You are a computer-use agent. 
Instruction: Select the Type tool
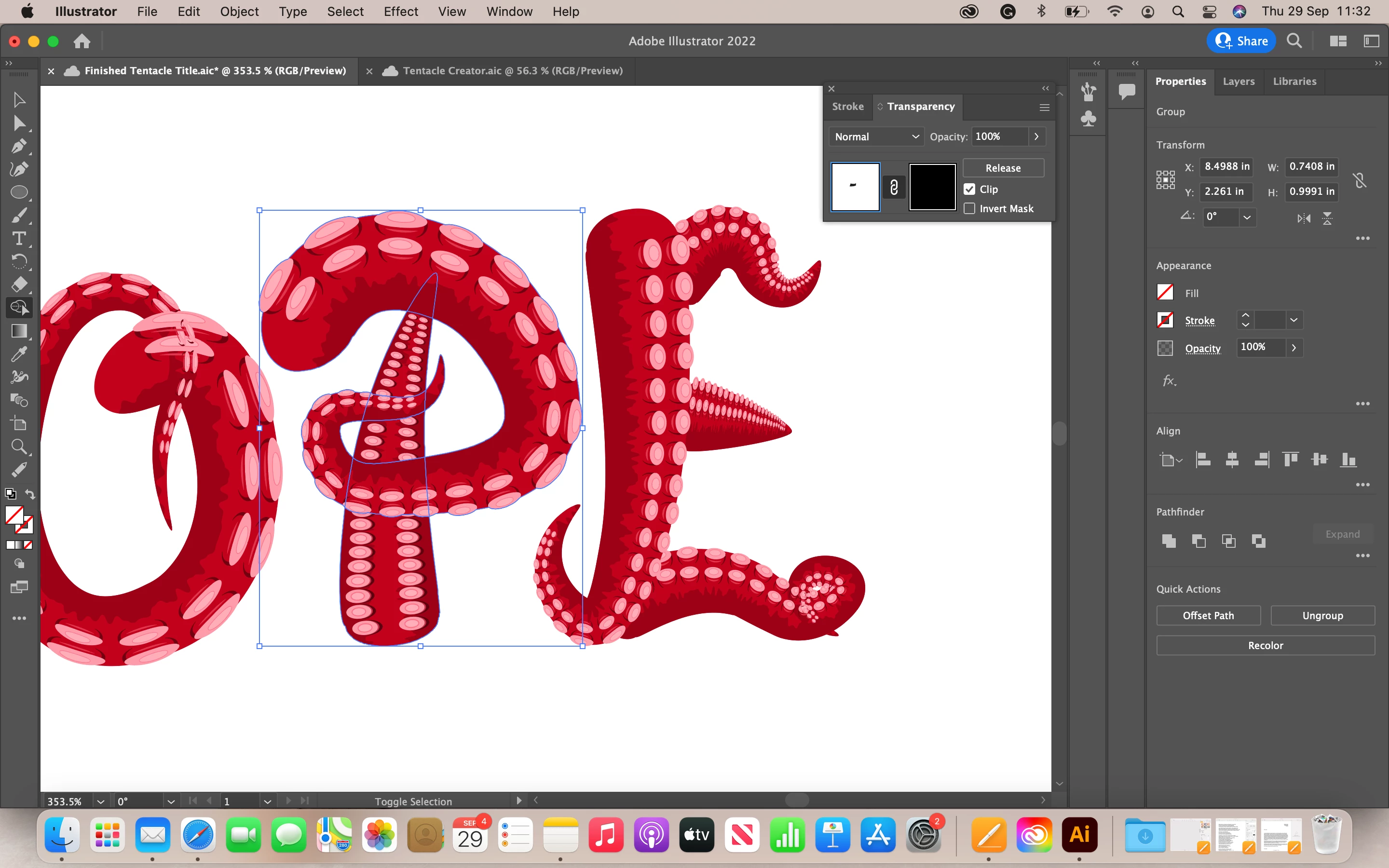click(x=19, y=238)
